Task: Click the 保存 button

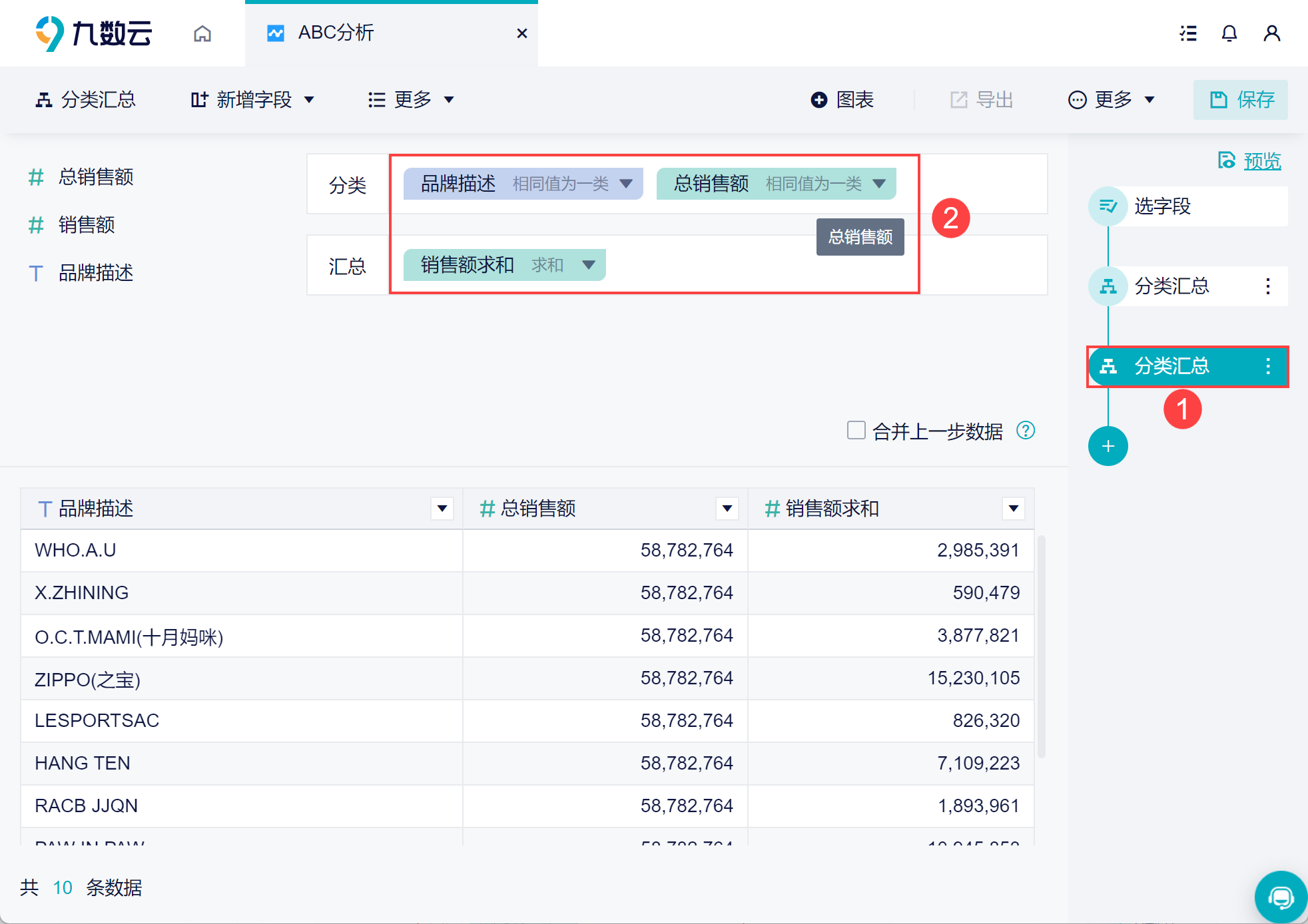Action: (x=1240, y=100)
